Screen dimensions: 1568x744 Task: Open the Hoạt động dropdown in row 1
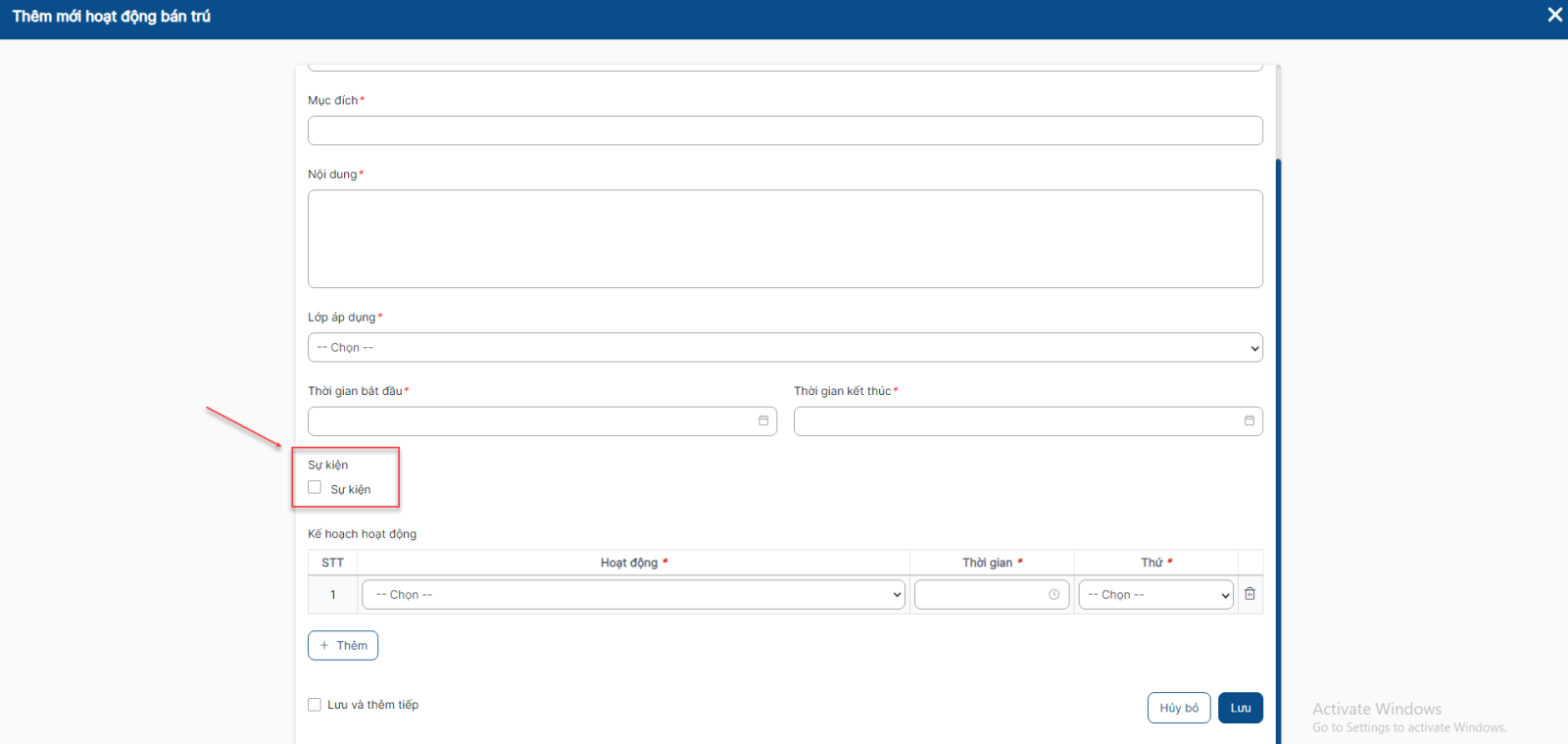click(x=633, y=595)
